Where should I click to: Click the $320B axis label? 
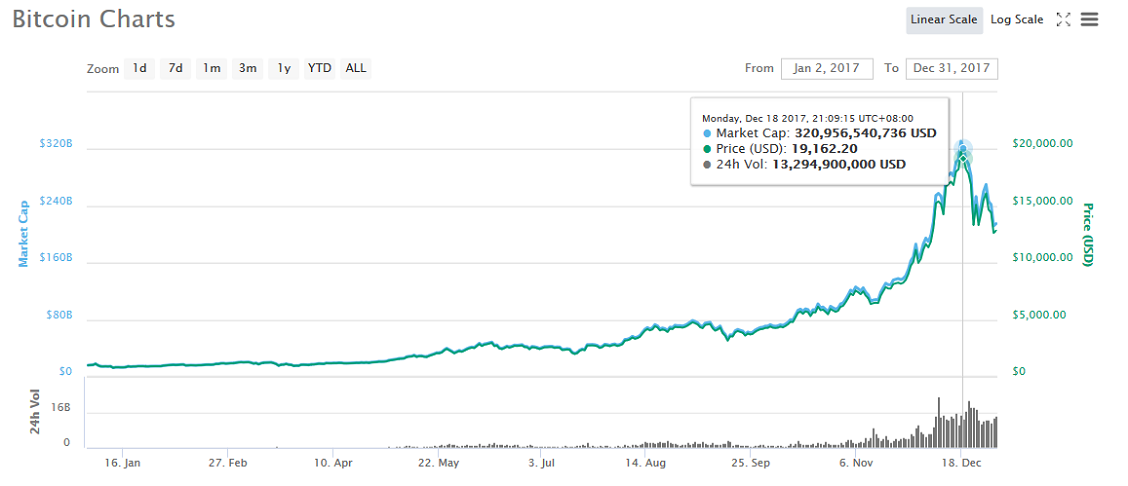(x=55, y=143)
